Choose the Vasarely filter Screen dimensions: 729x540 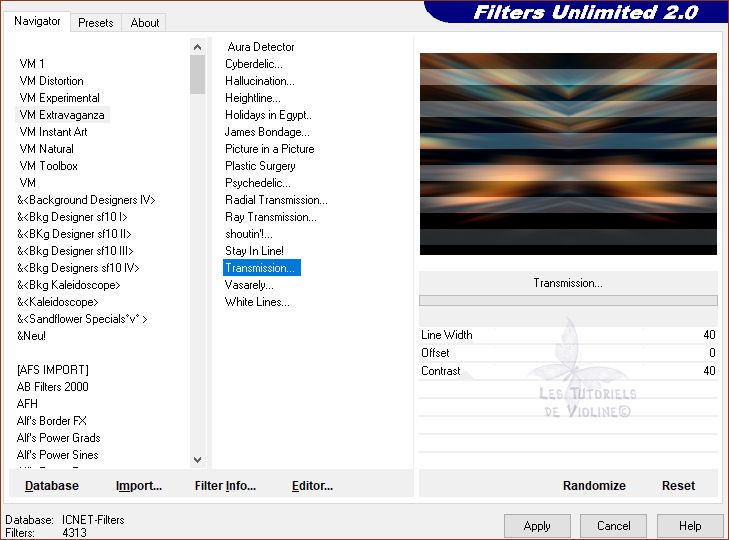tap(249, 285)
